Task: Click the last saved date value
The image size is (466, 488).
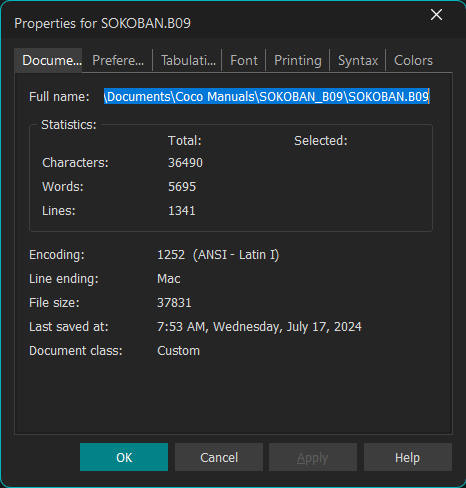Action: click(259, 327)
